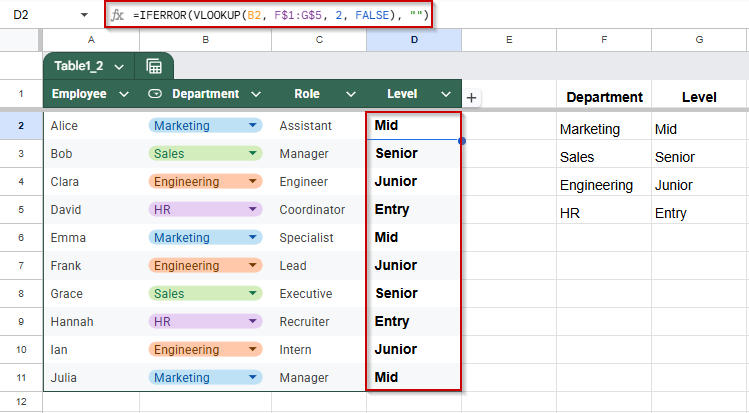The image size is (749, 413).
Task: Click the plus icon to add table column
Action: tap(471, 98)
